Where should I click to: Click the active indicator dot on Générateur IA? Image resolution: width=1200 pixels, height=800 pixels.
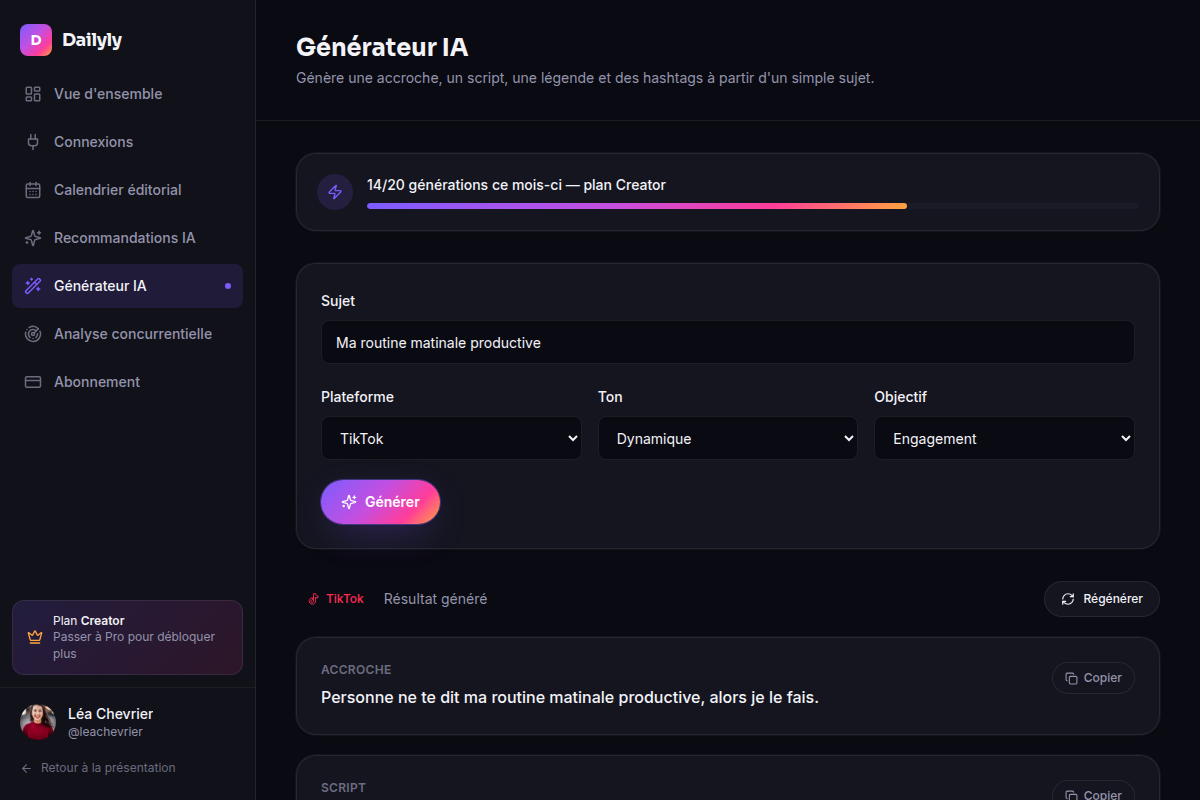[228, 286]
